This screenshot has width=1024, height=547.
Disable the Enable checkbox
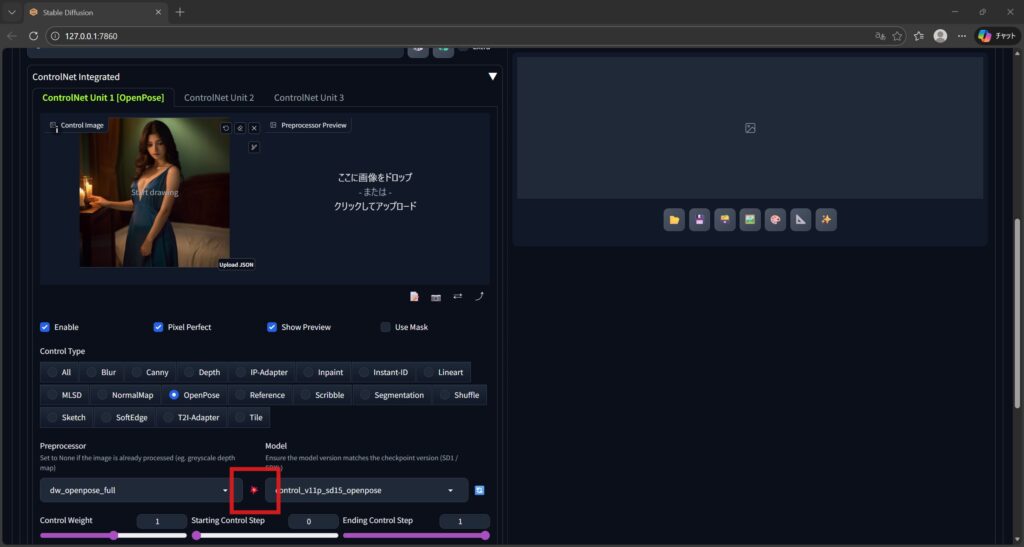45,327
